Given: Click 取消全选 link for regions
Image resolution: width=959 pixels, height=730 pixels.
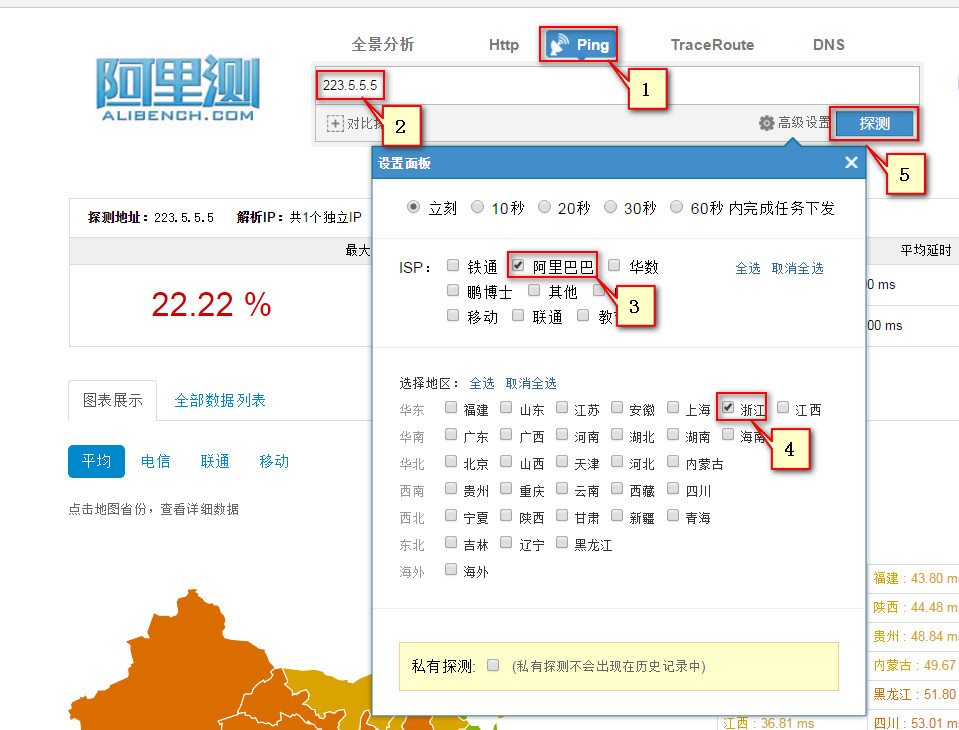Looking at the screenshot, I should [531, 383].
